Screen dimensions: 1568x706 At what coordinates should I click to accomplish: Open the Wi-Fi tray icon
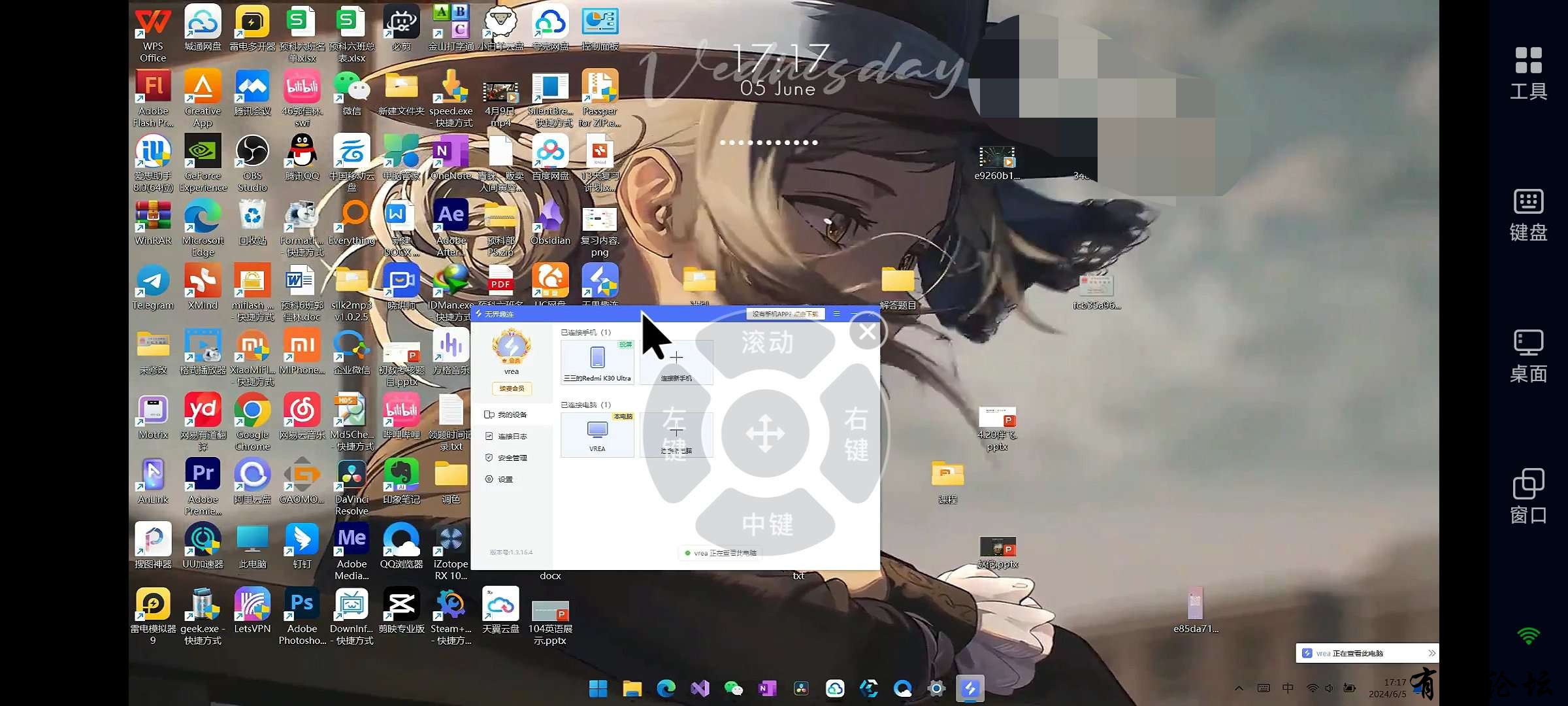[x=1312, y=688]
